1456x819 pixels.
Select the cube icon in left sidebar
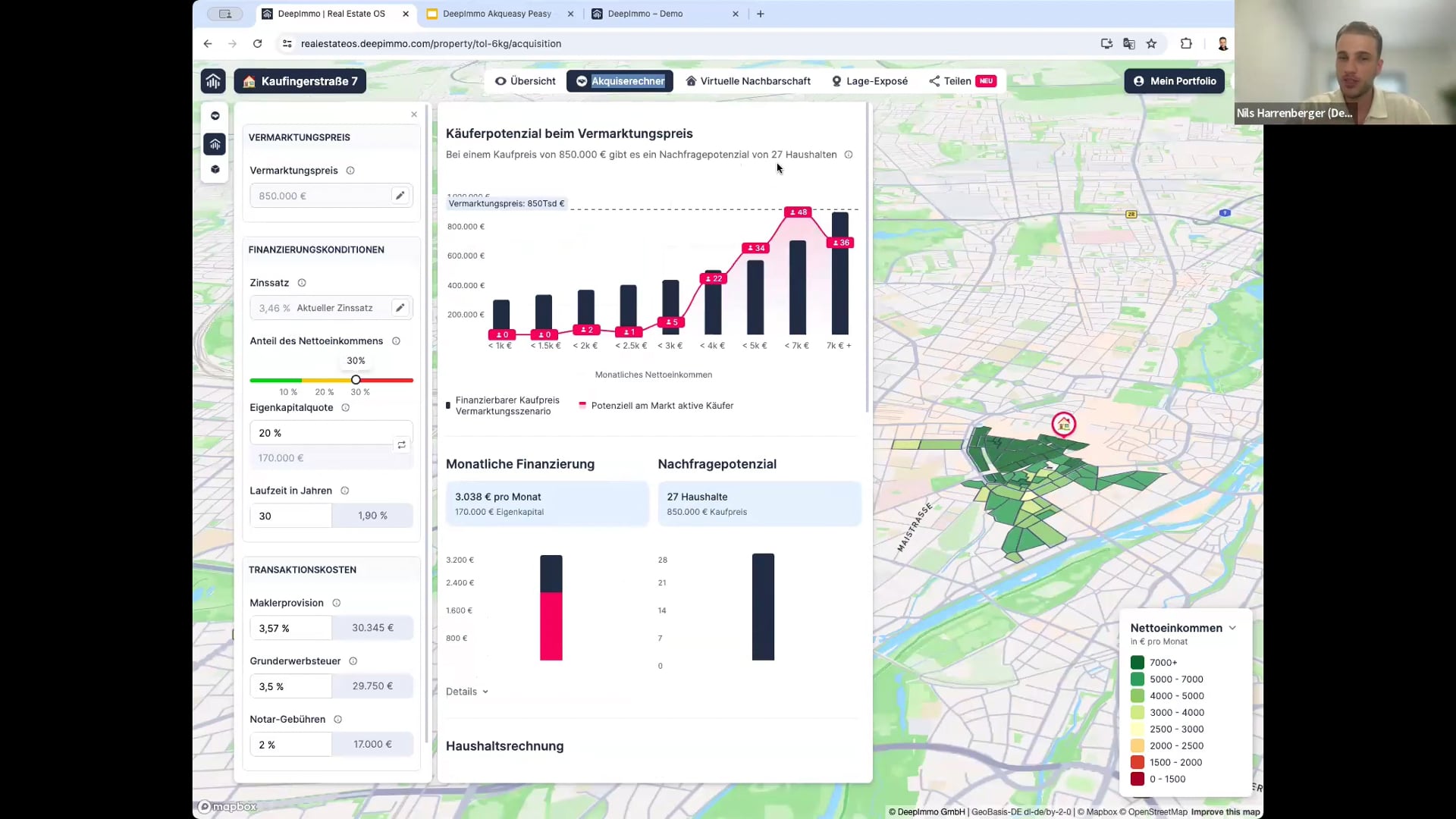tap(215, 170)
